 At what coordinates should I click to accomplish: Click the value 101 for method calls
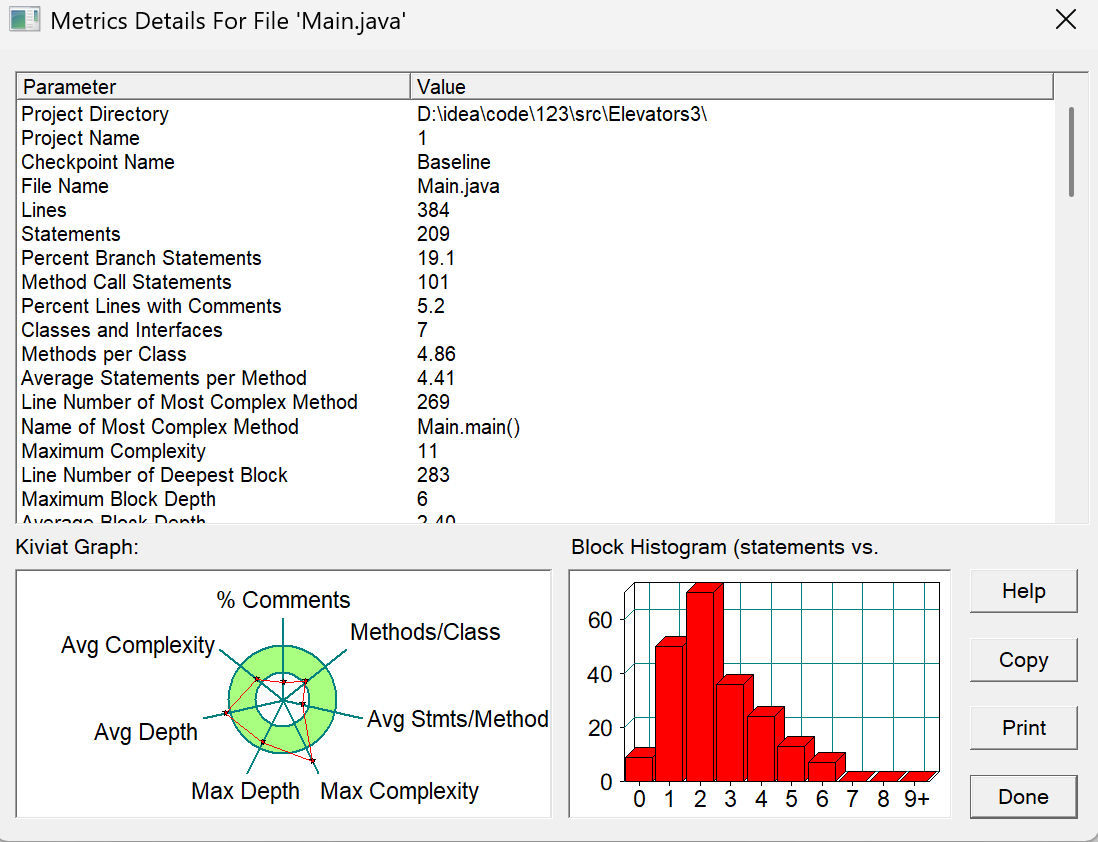433,282
